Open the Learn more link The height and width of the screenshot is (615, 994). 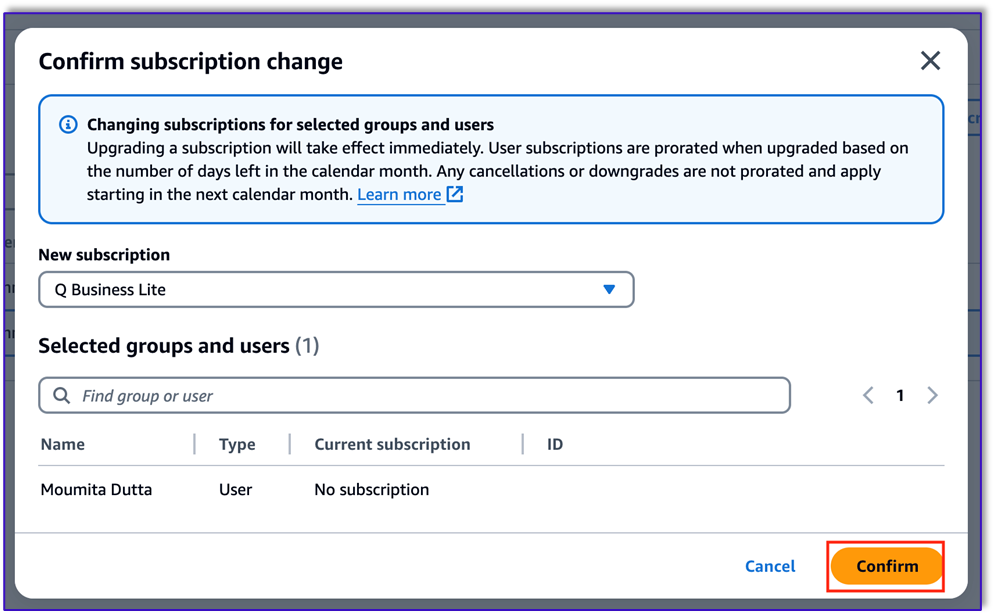coord(399,194)
